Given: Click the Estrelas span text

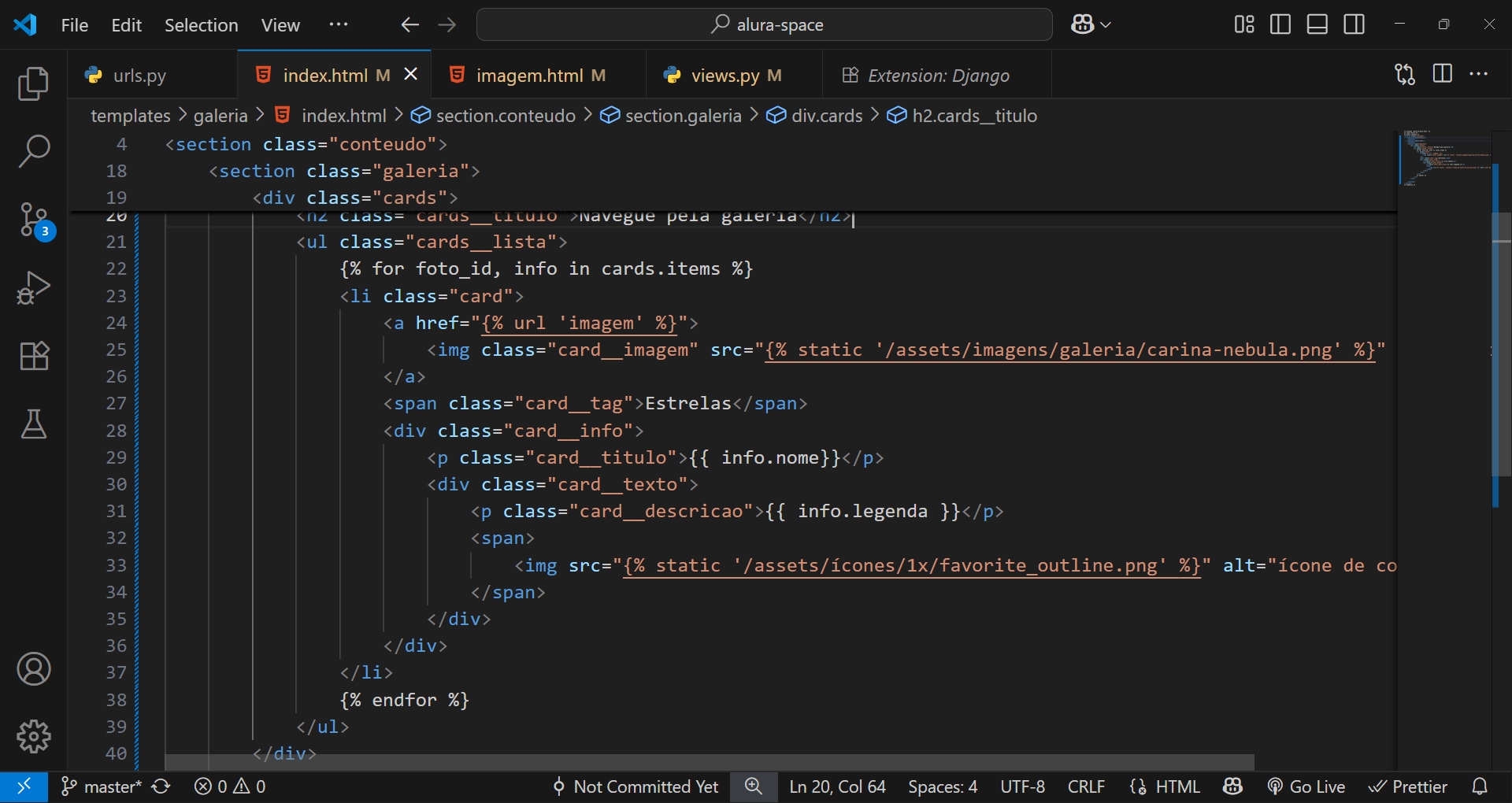Looking at the screenshot, I should (688, 403).
